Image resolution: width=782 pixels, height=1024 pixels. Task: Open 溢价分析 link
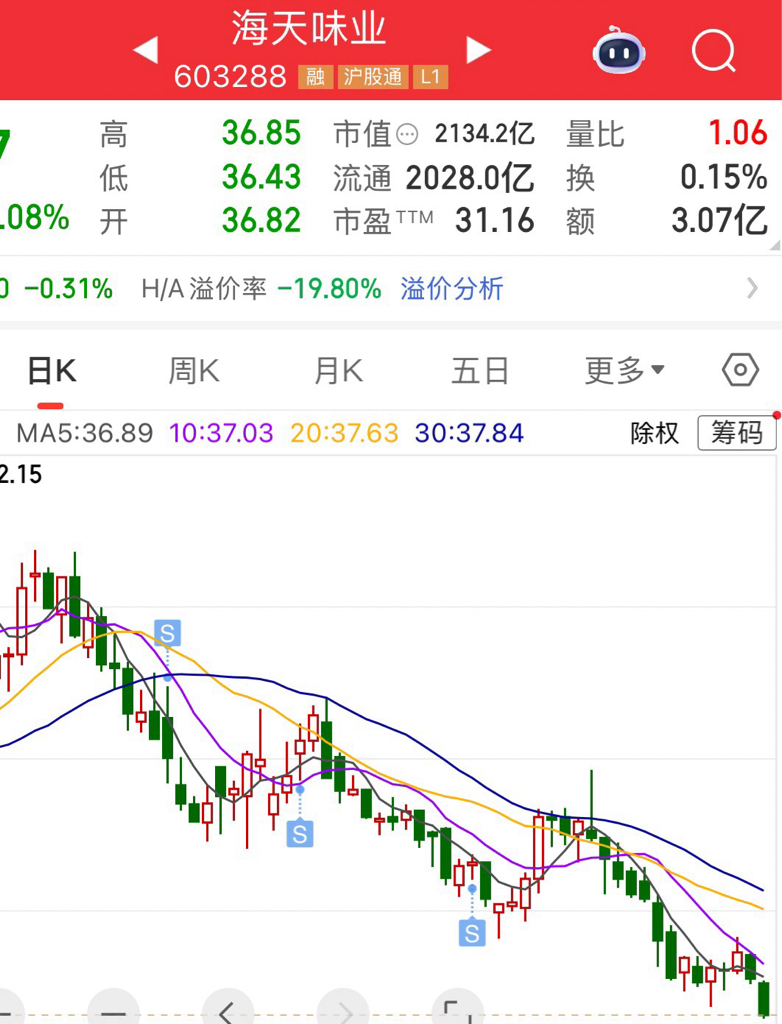pos(452,289)
